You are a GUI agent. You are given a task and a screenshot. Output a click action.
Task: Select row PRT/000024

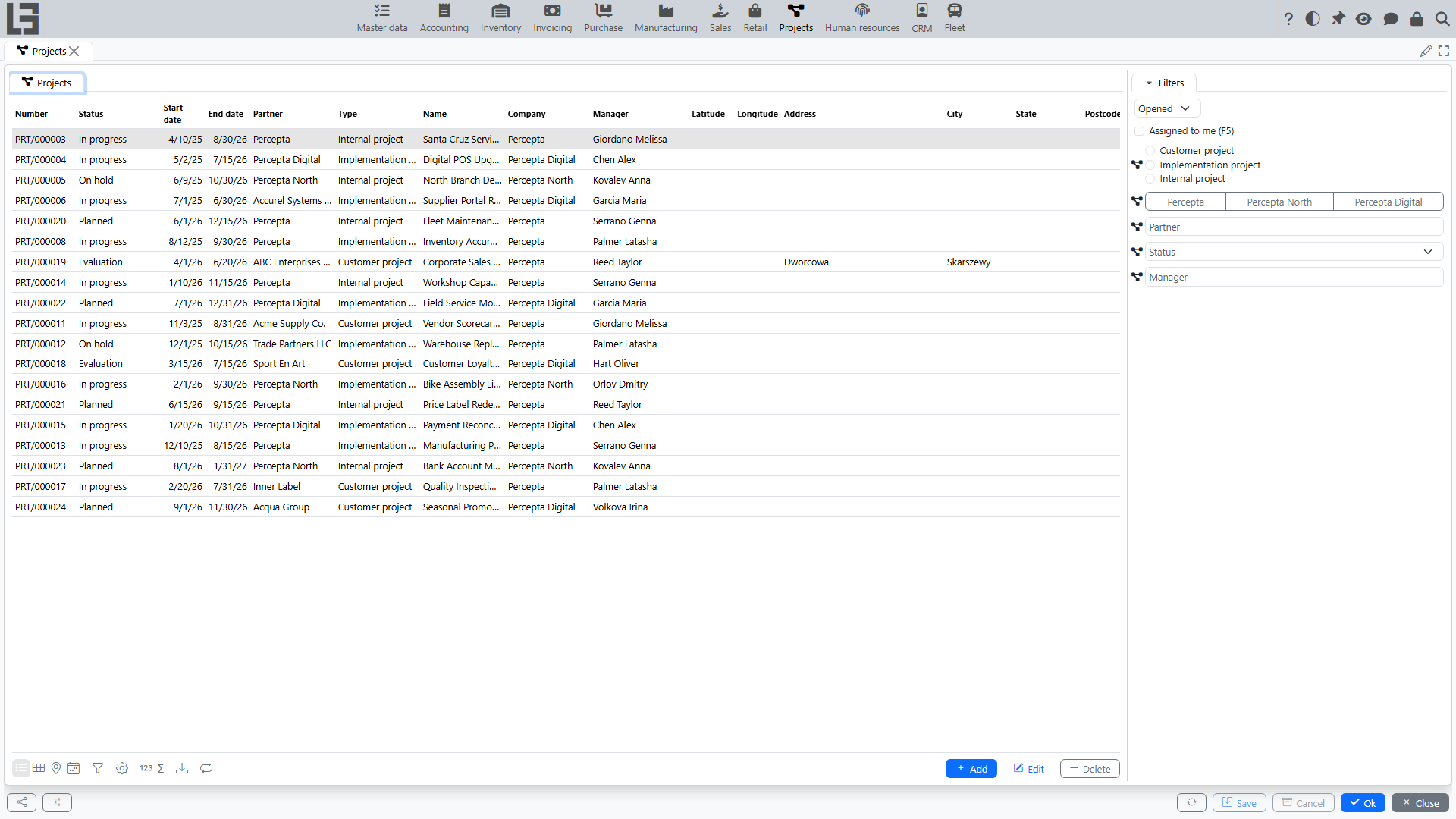coord(566,507)
